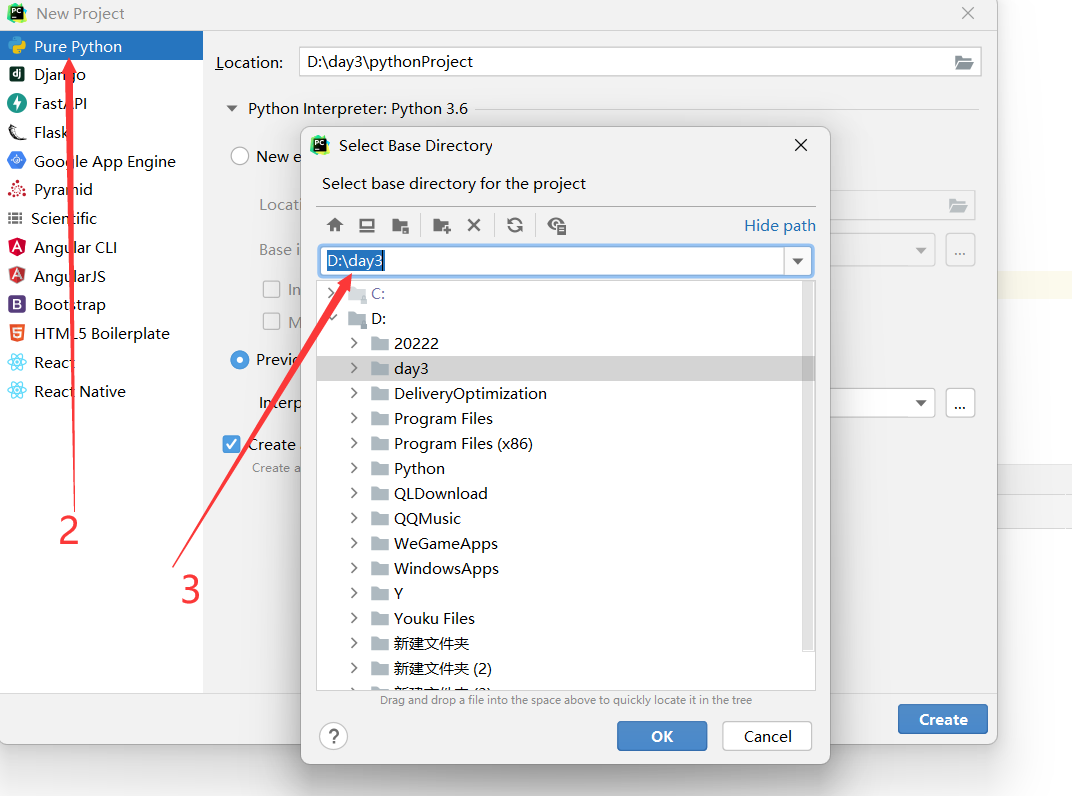
Task: Expand the 20222 folder
Action: [353, 343]
